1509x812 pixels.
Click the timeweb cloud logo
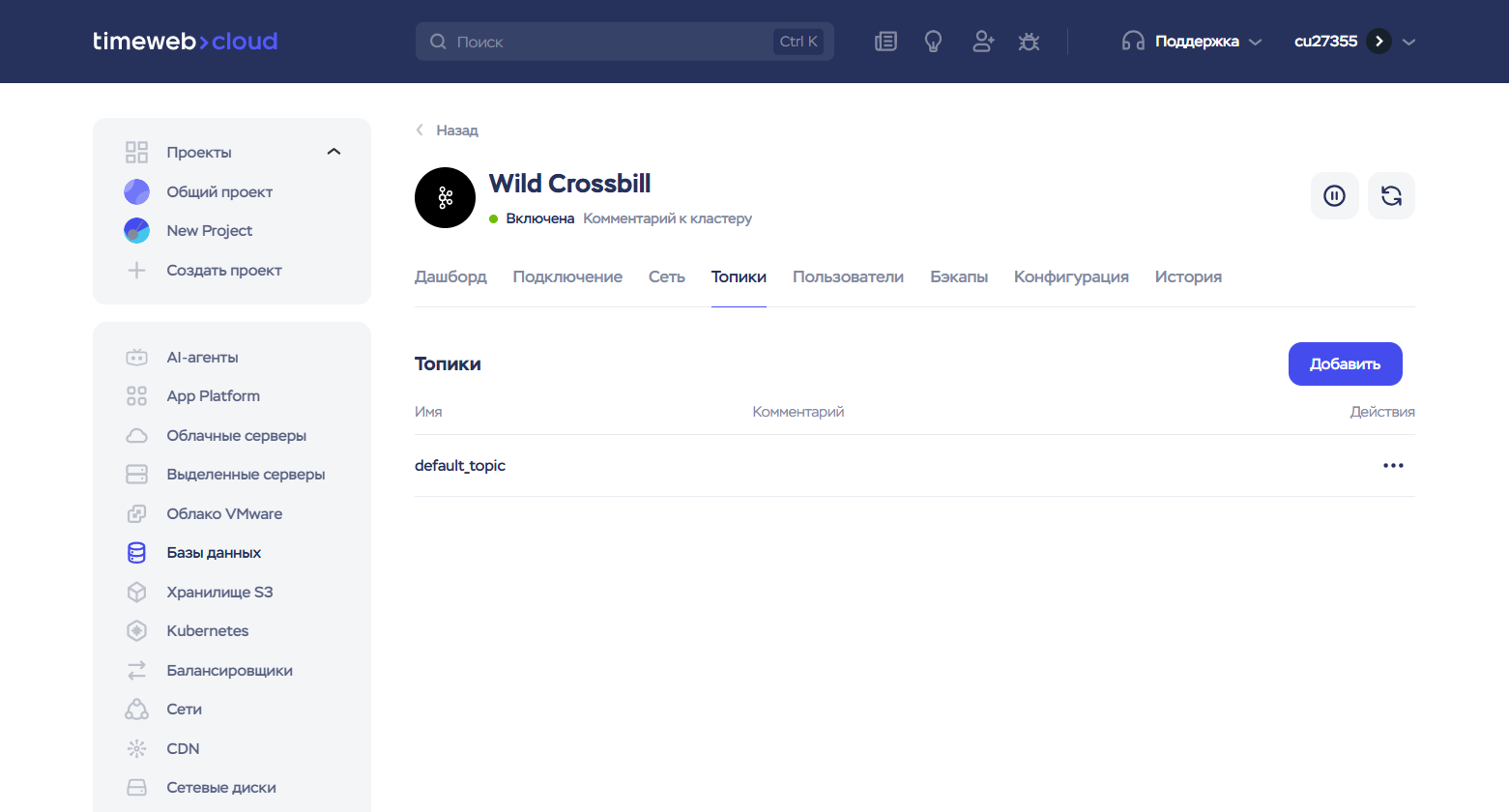[185, 42]
